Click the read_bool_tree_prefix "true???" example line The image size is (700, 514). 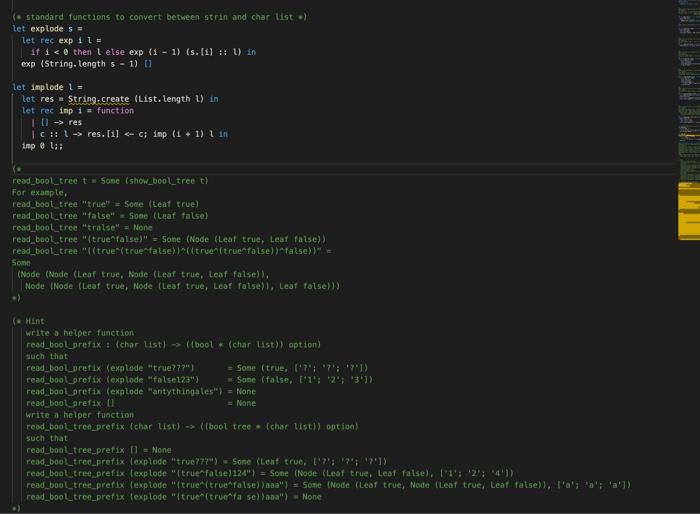coord(207,461)
